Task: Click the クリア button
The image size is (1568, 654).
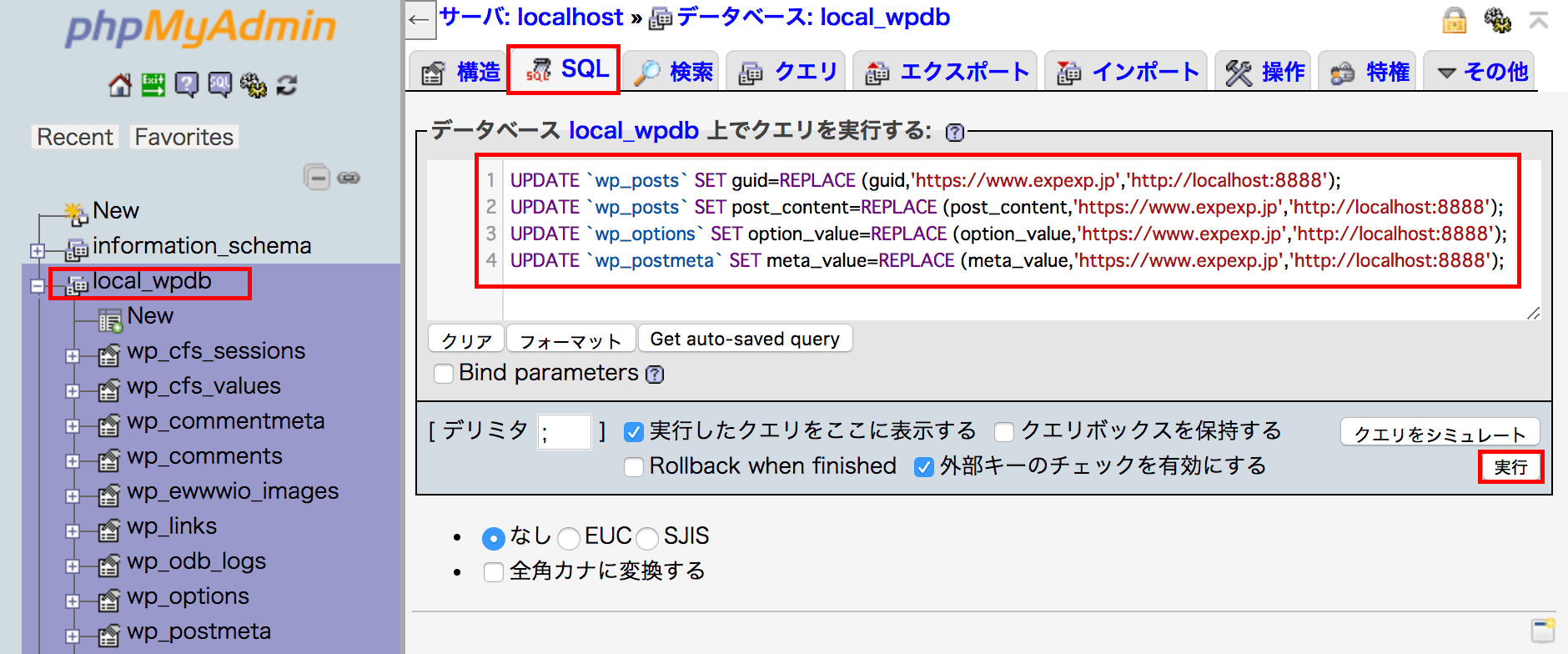Action: point(466,340)
